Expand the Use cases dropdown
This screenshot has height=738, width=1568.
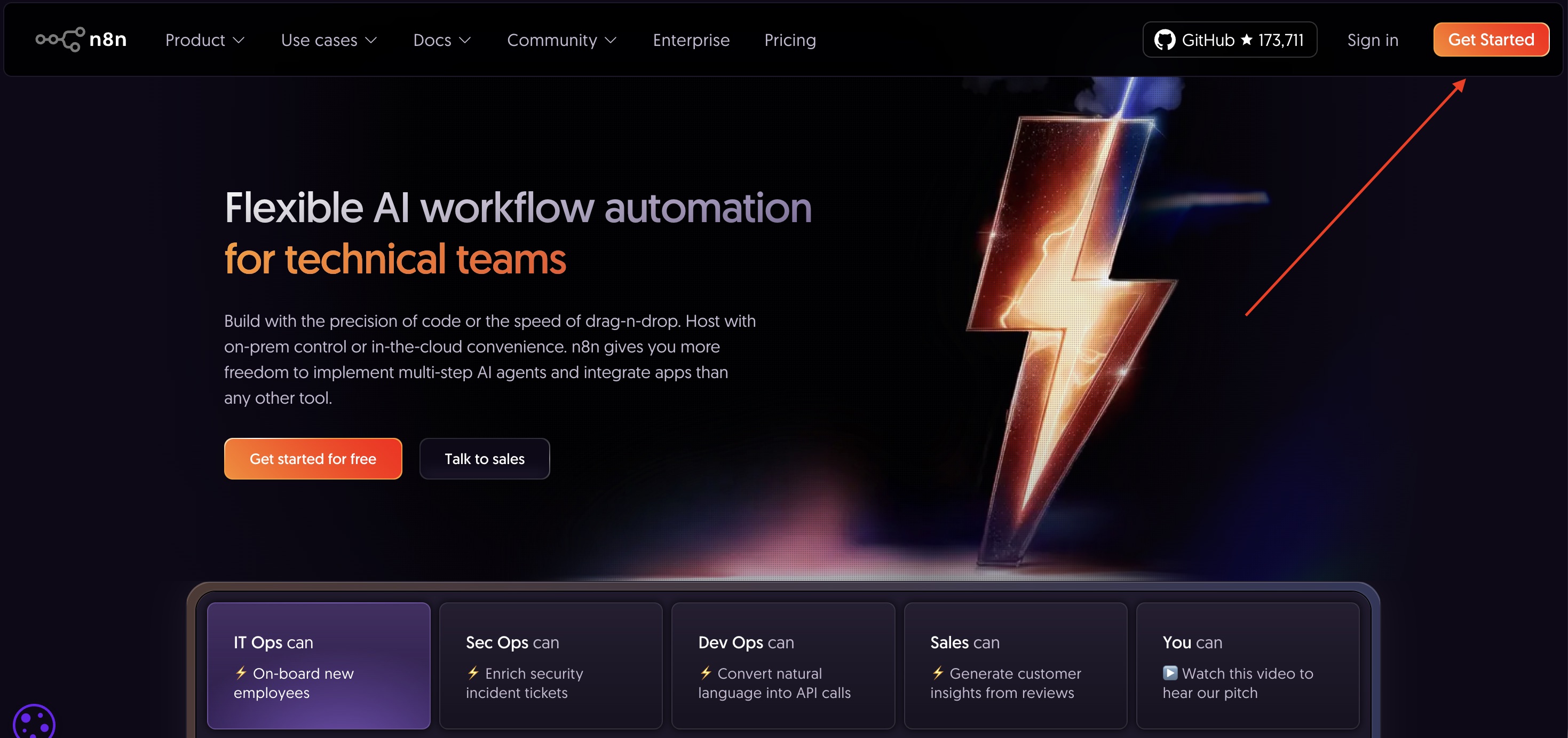point(329,40)
